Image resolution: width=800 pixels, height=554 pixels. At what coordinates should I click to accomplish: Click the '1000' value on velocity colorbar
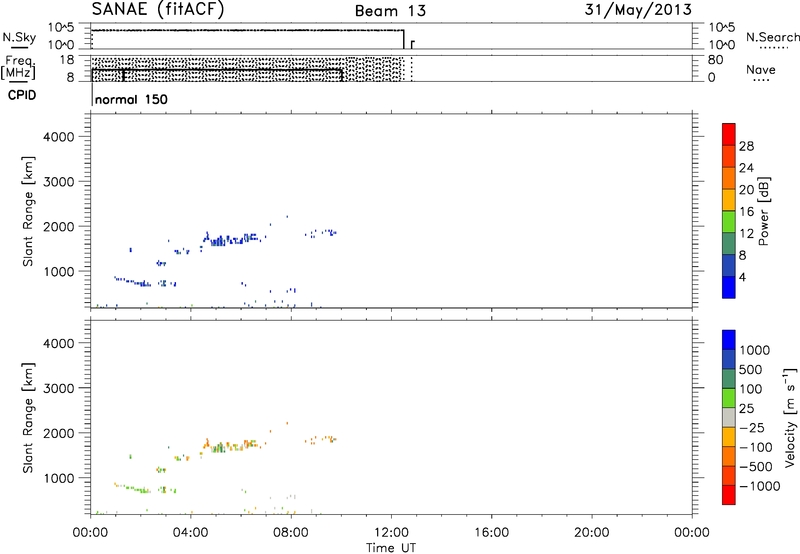pyautogui.click(x=755, y=350)
